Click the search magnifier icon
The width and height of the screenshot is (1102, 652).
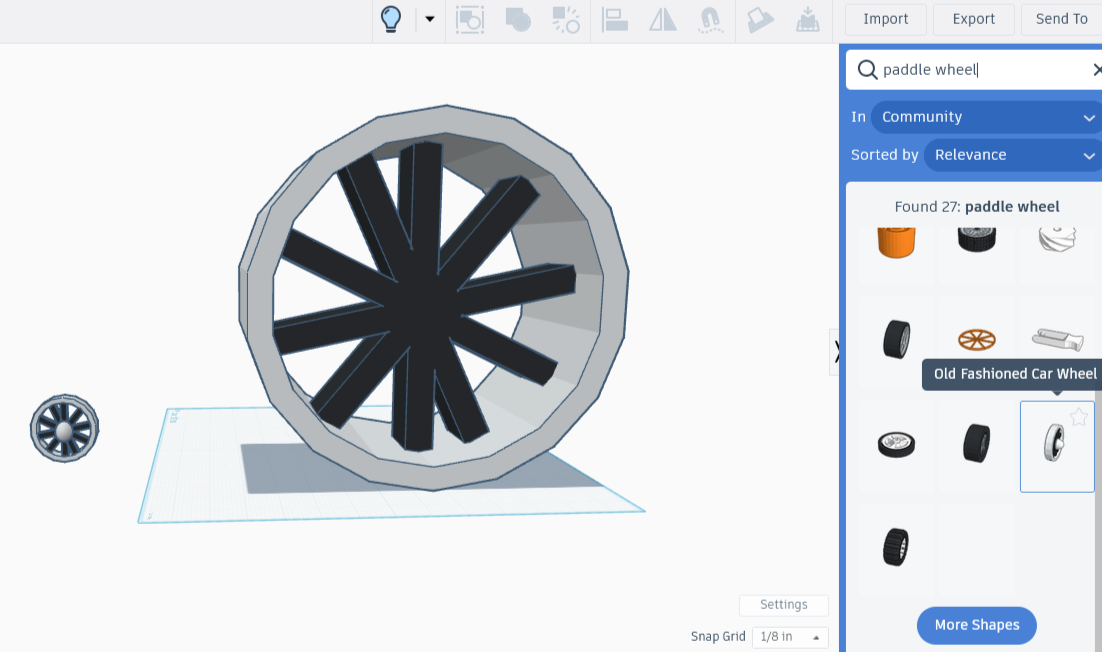(867, 70)
